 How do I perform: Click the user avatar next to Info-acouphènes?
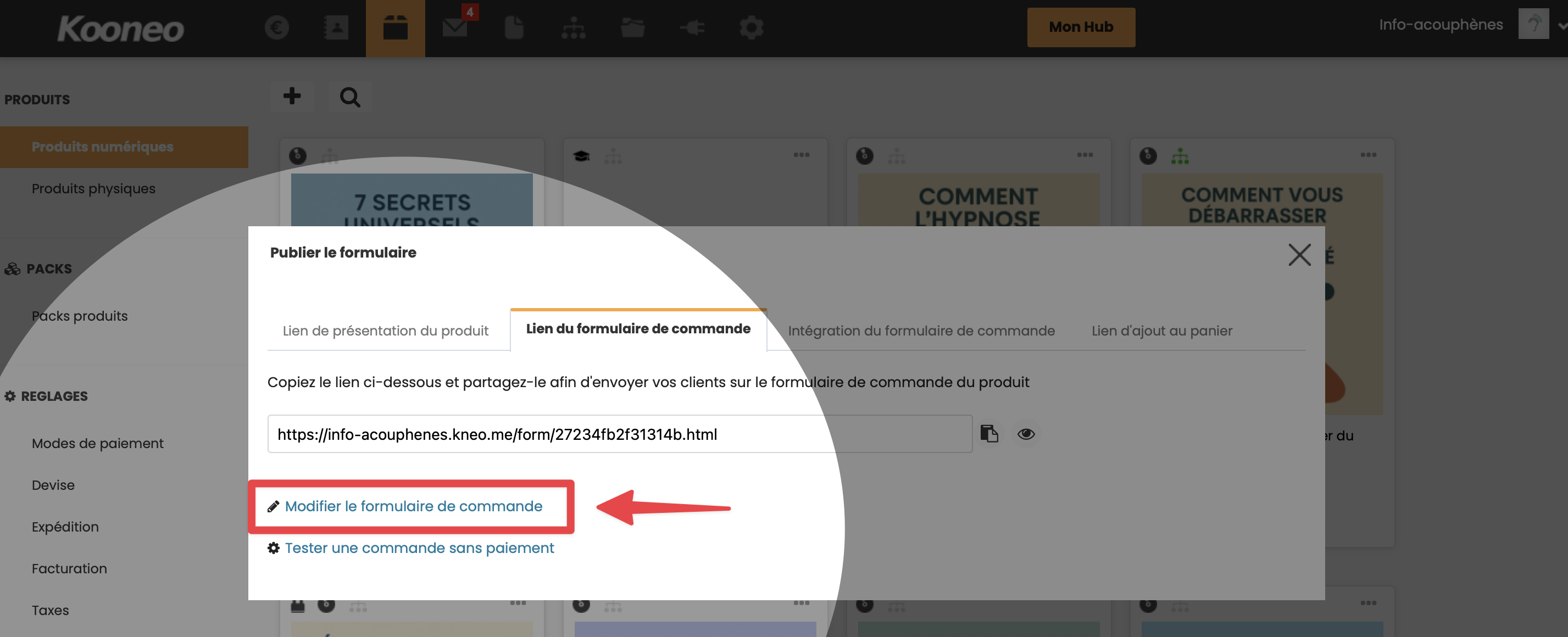click(x=1533, y=24)
